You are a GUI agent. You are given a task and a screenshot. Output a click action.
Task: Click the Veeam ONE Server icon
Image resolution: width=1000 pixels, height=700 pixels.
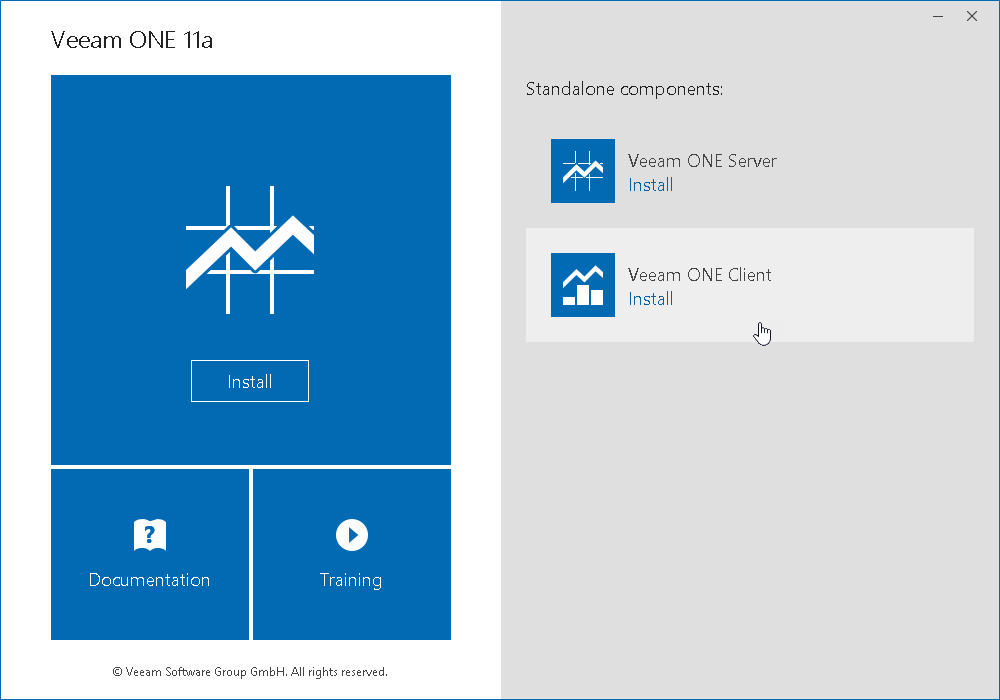point(583,171)
